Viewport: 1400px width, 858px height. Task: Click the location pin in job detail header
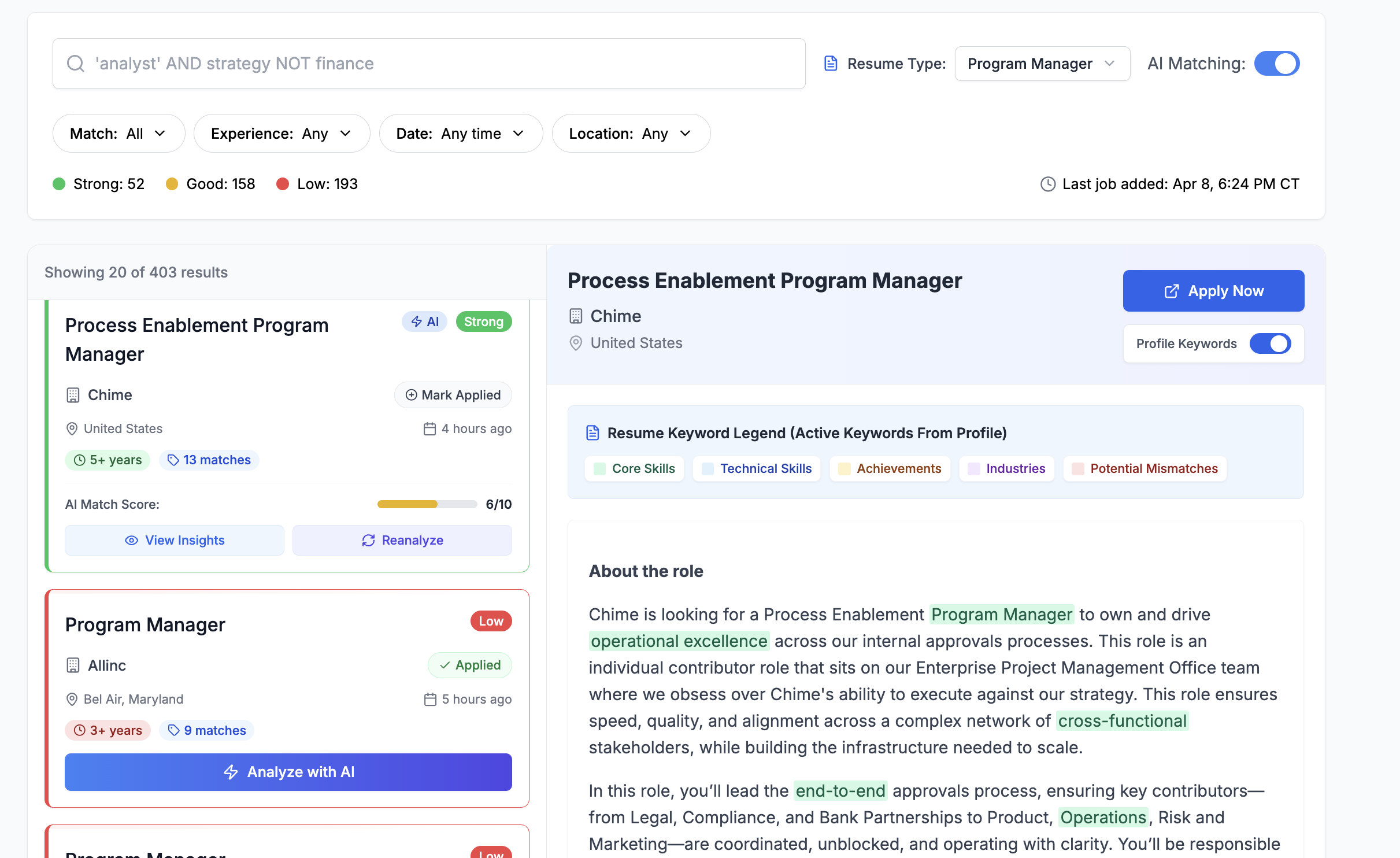[x=576, y=343]
